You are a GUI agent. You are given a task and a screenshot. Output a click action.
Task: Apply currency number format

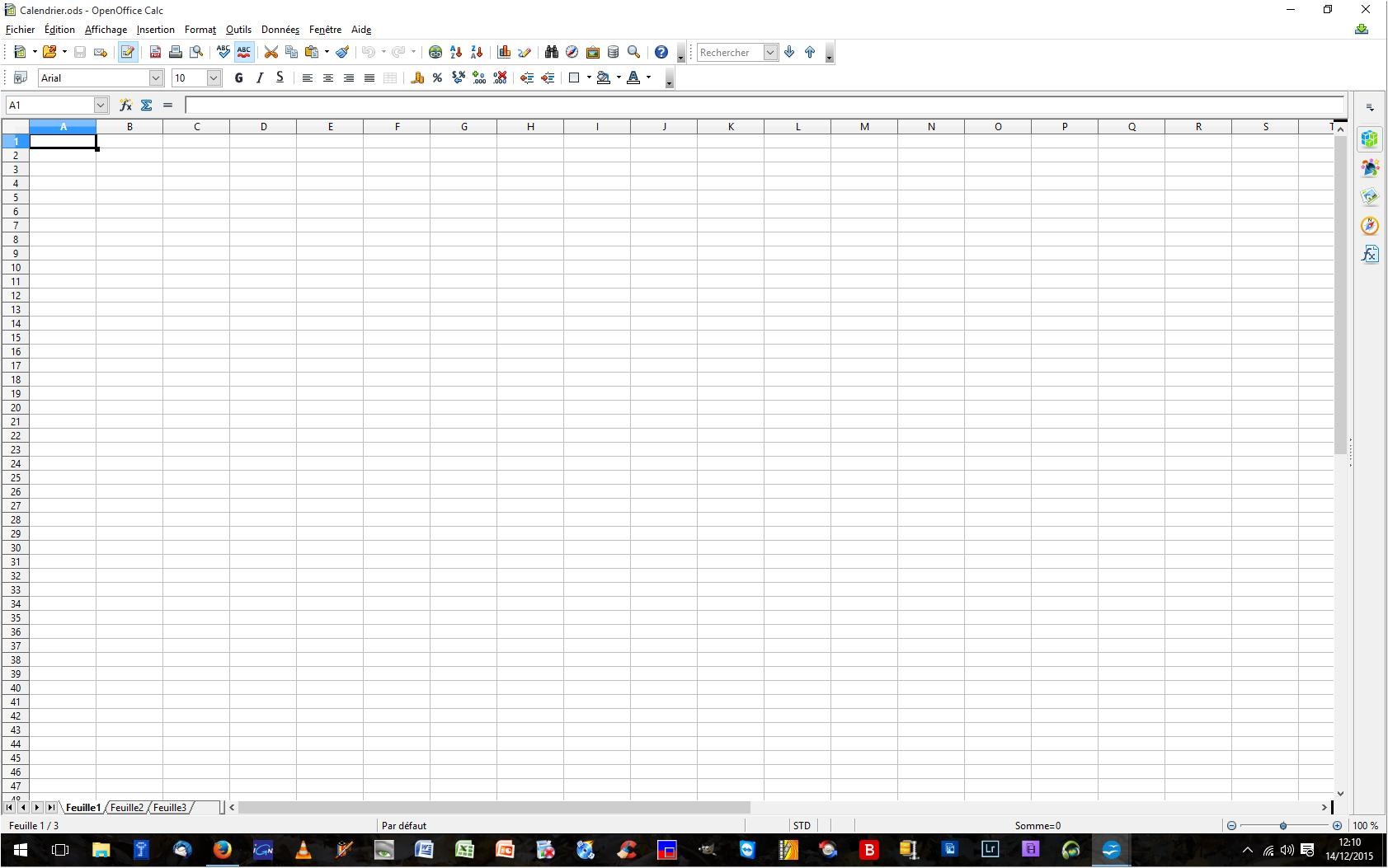pos(417,77)
